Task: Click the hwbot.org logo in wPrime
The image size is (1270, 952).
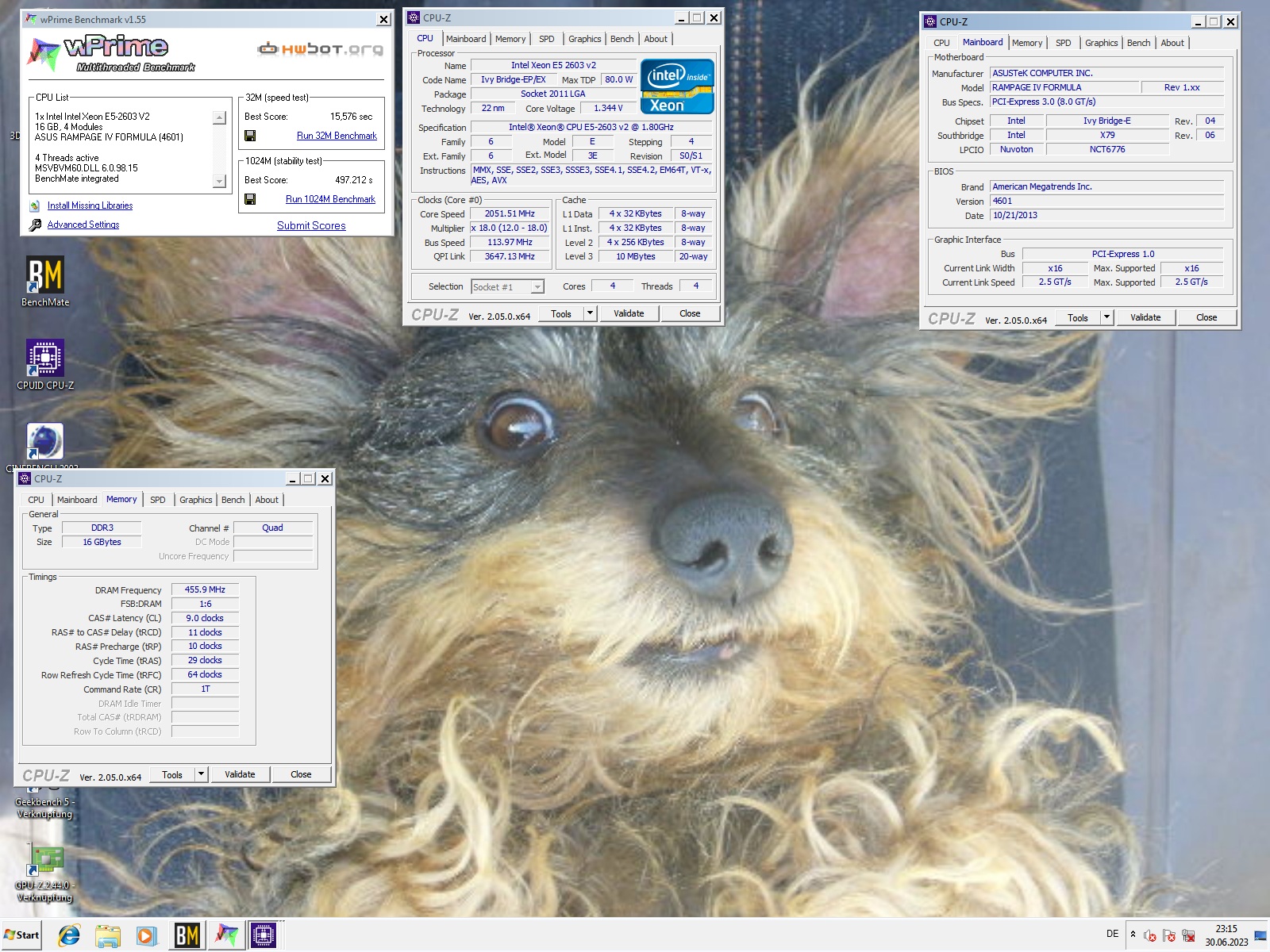Action: (x=321, y=49)
